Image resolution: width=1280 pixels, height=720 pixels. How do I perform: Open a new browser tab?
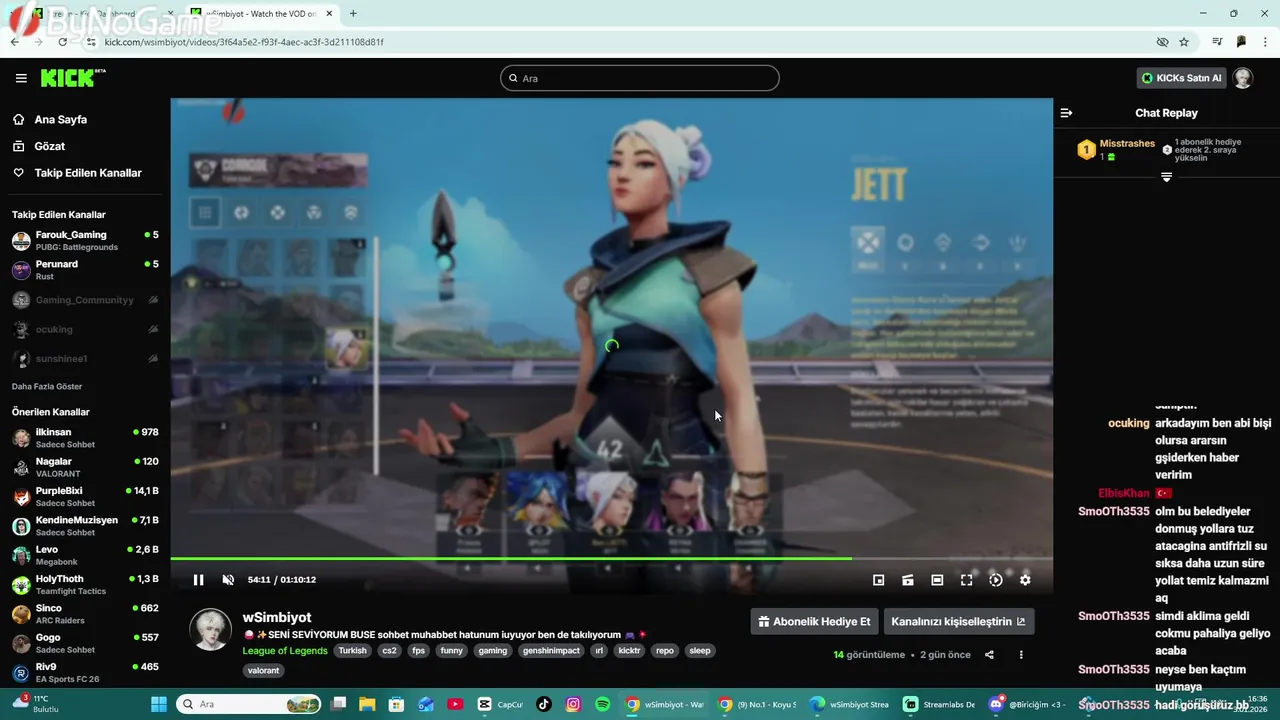coord(353,14)
